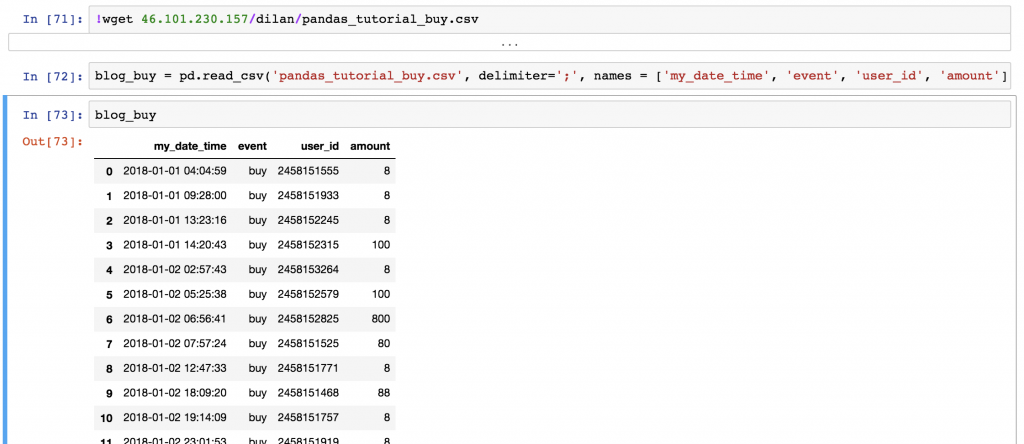Viewport: 1024px width, 444px height.
Task: Click timestamp 2018-01-02 18:09:20
Action: [x=174, y=391]
